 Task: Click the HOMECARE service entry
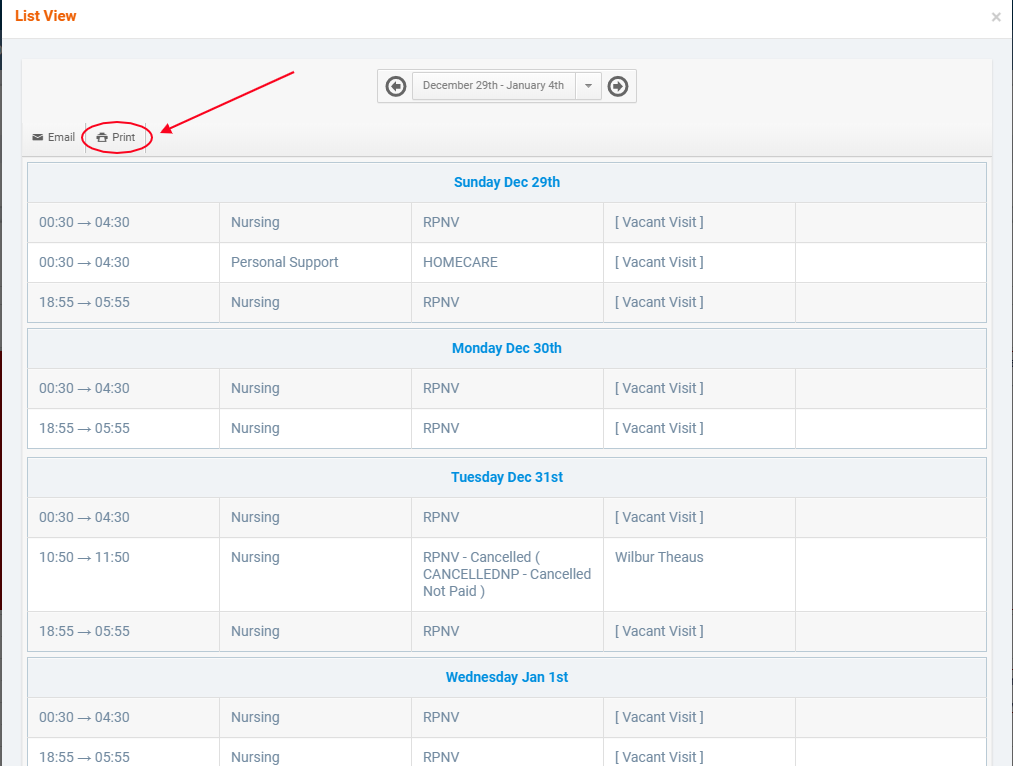point(460,262)
